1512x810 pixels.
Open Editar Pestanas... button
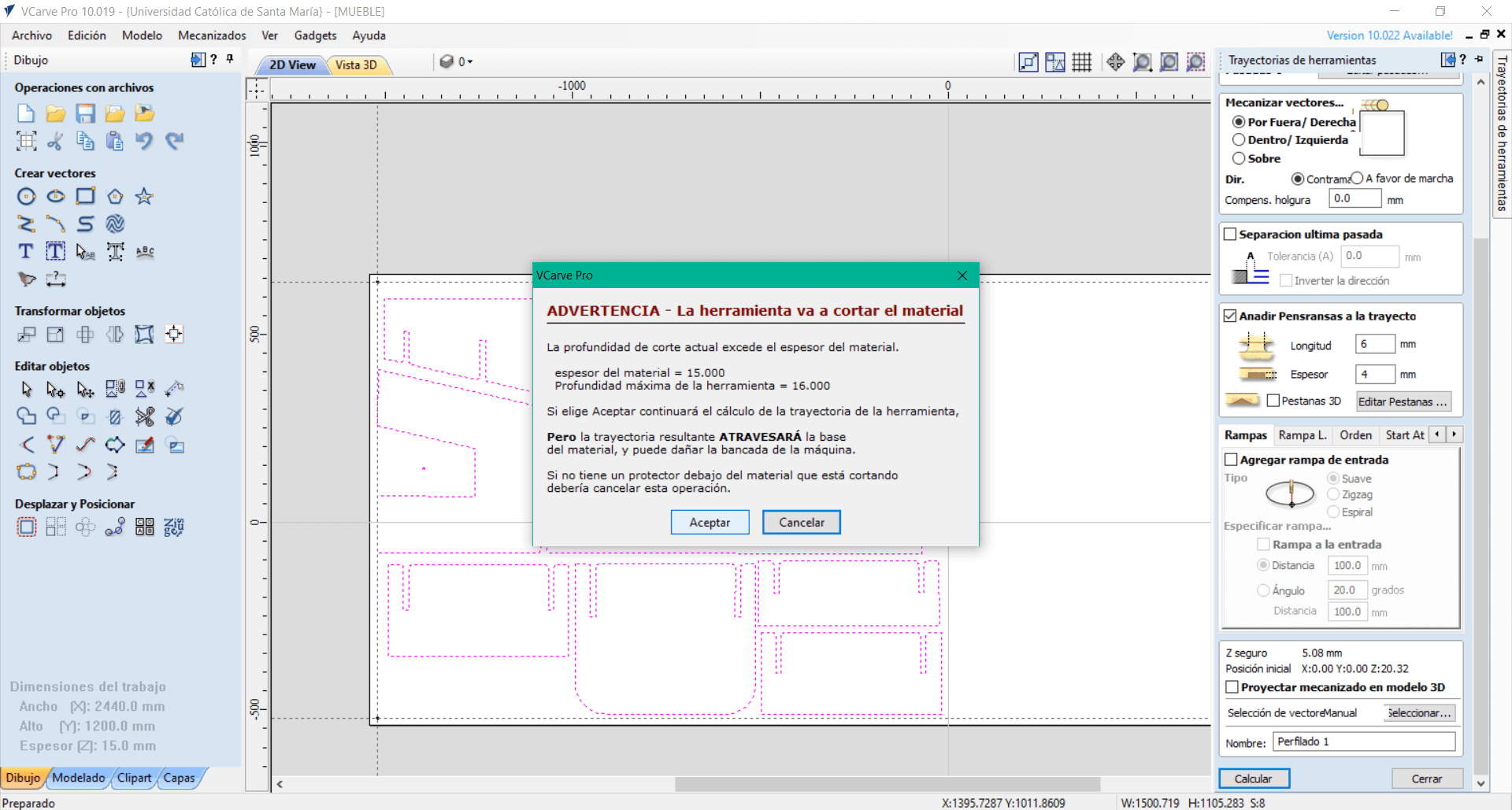[1403, 401]
